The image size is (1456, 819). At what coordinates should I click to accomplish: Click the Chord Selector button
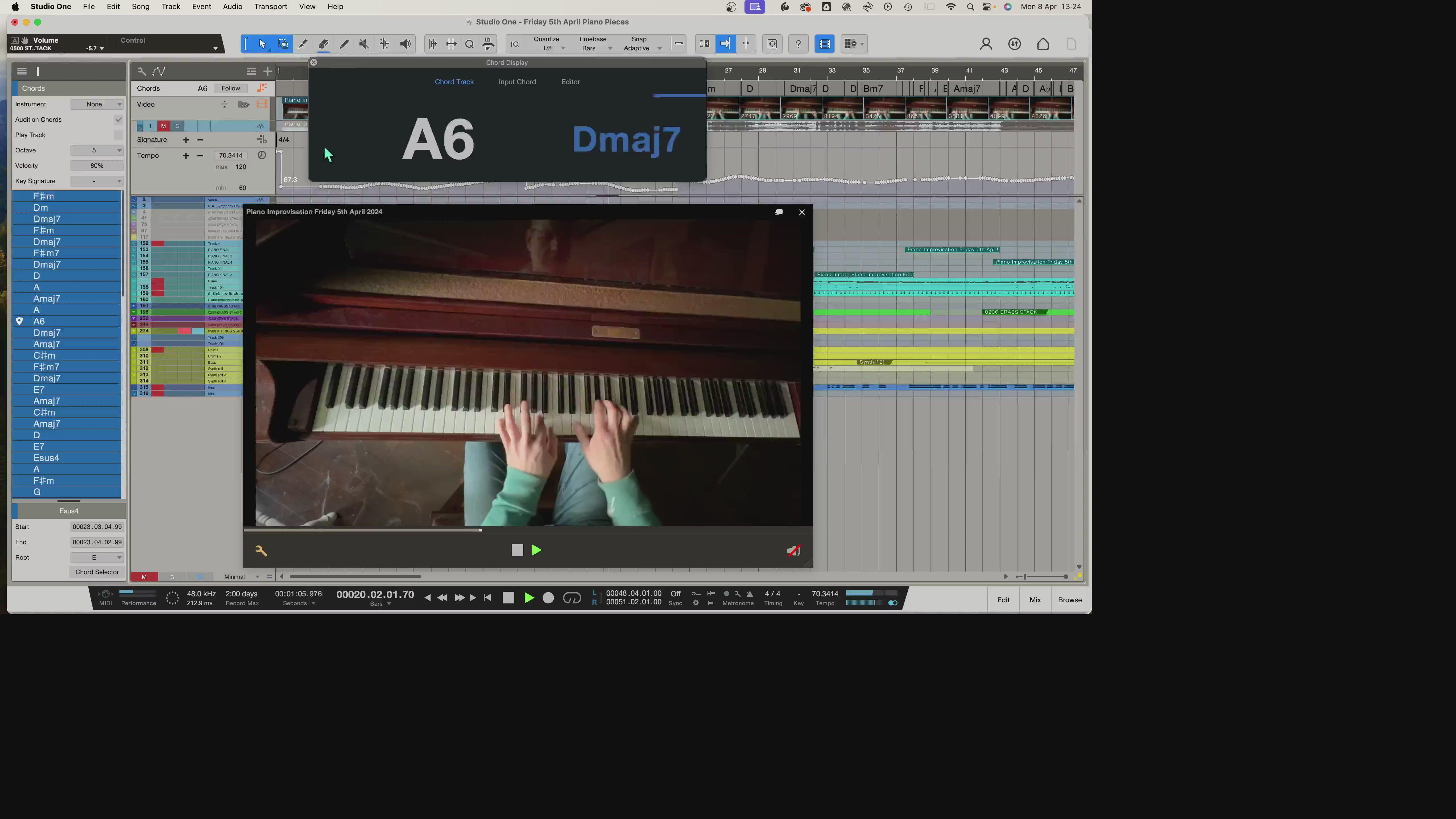(97, 572)
